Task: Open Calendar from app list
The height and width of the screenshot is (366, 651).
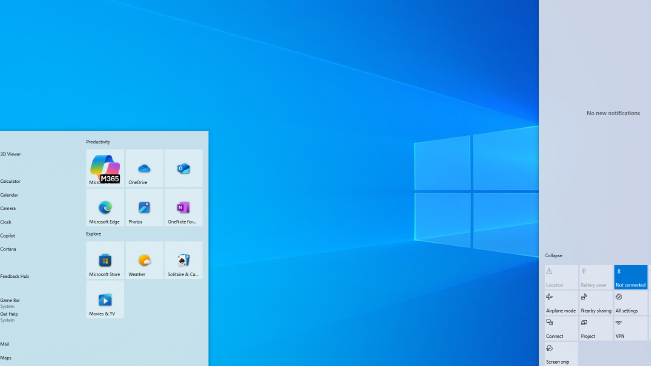Action: [x=9, y=195]
